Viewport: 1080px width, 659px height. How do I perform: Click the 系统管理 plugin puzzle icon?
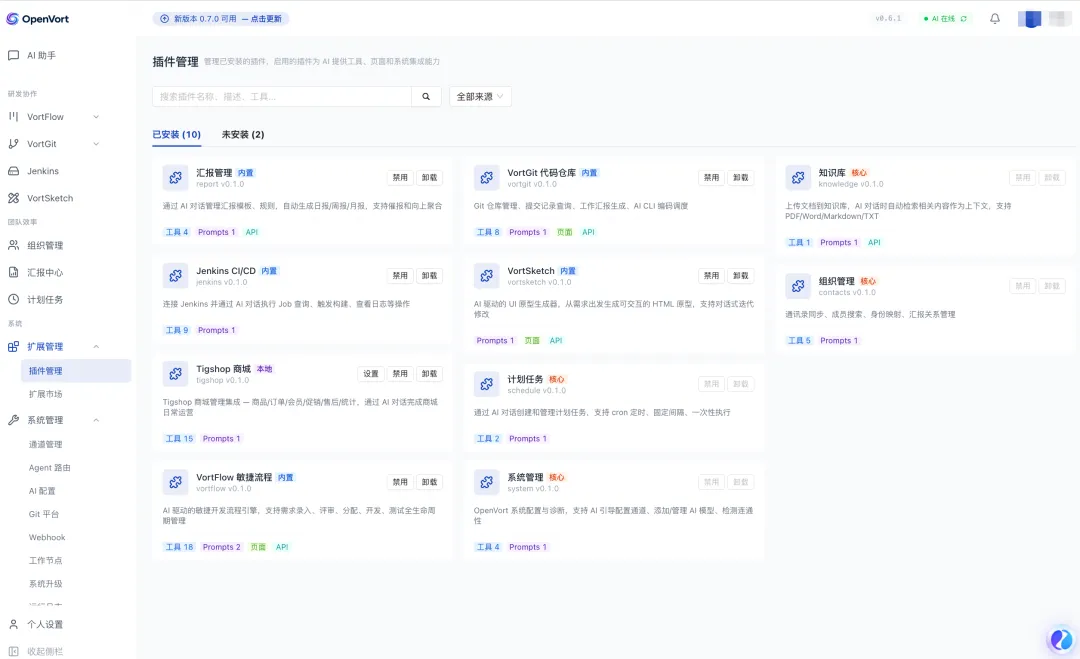tap(486, 482)
